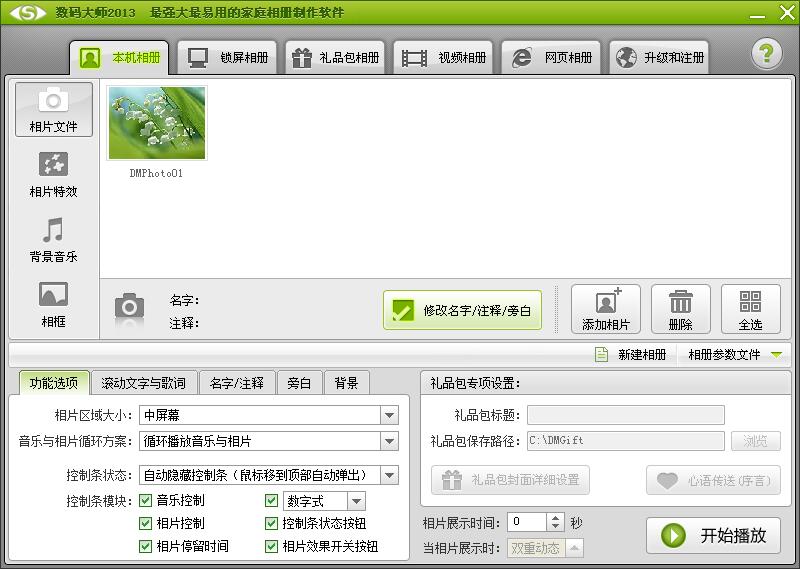Toggle the 控制条状态按钮 checkbox
Image resolution: width=800 pixels, height=569 pixels.
[x=272, y=523]
